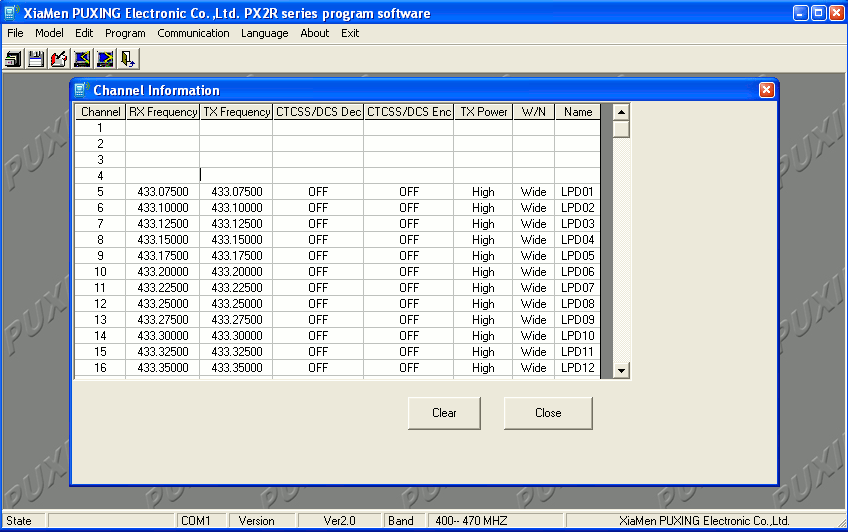This screenshot has width=848, height=532.
Task: Click the channel list scroll down arrow
Action: pos(621,370)
